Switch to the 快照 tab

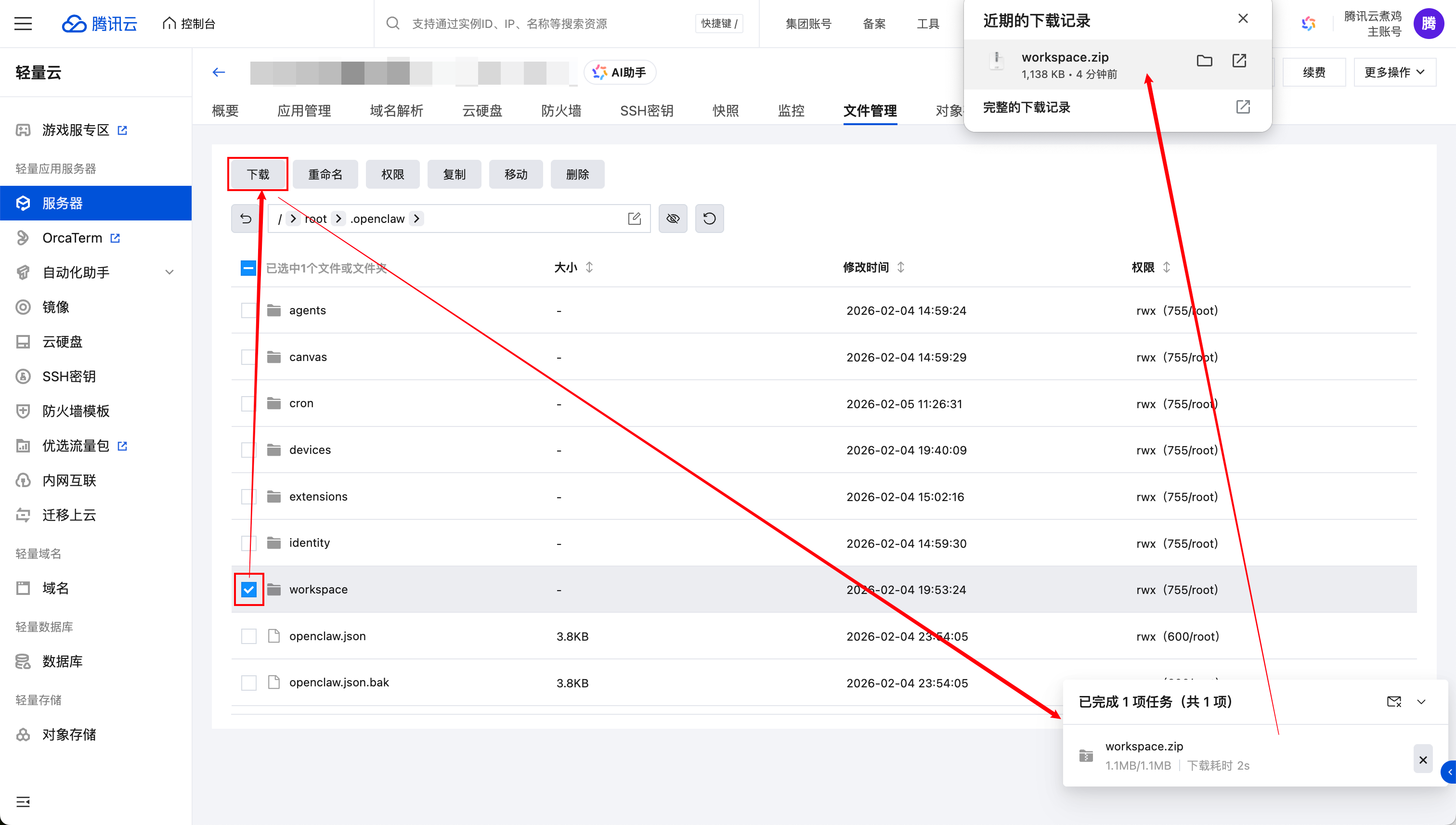tap(725, 111)
